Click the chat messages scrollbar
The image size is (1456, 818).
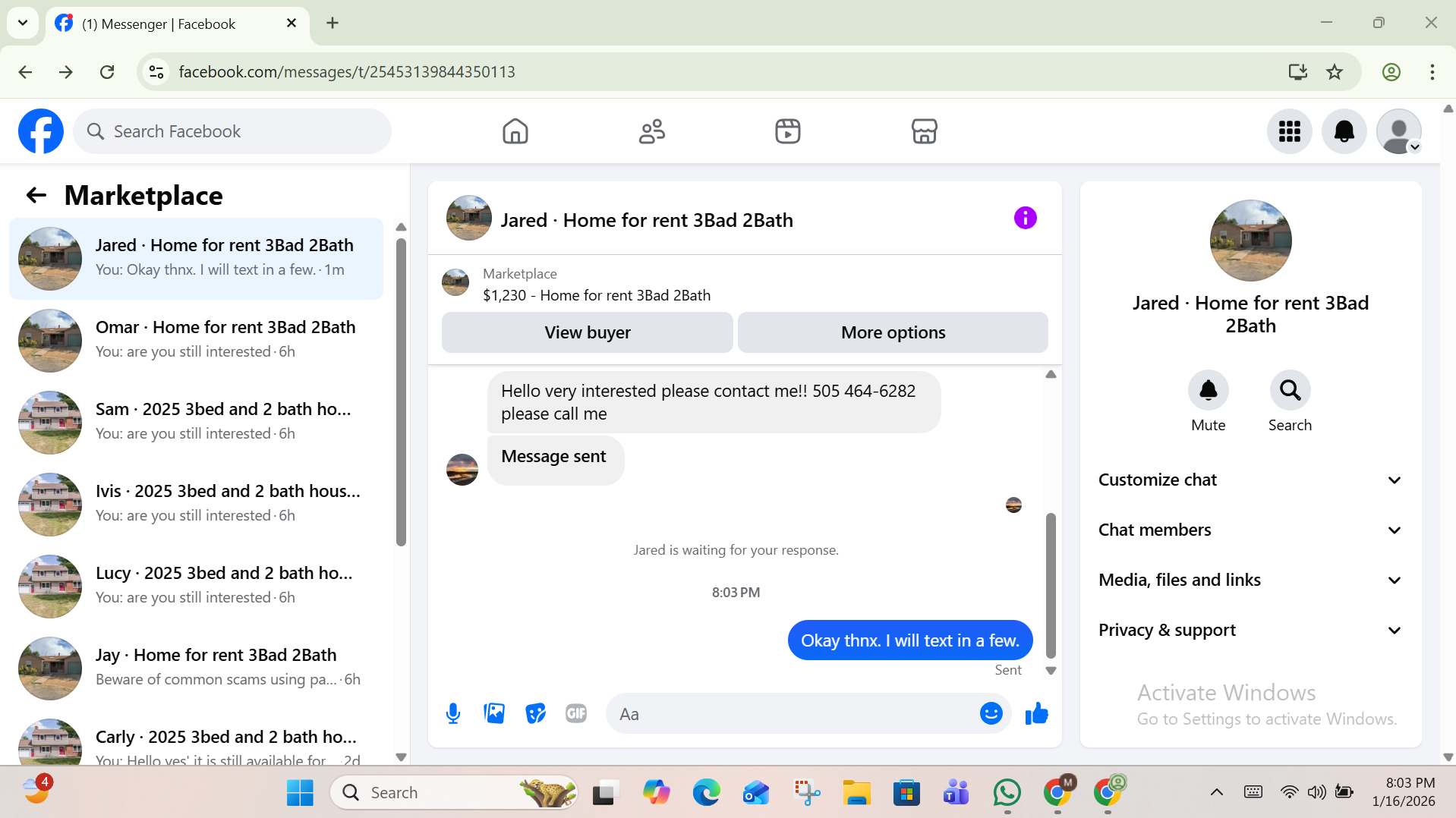tap(1051, 585)
